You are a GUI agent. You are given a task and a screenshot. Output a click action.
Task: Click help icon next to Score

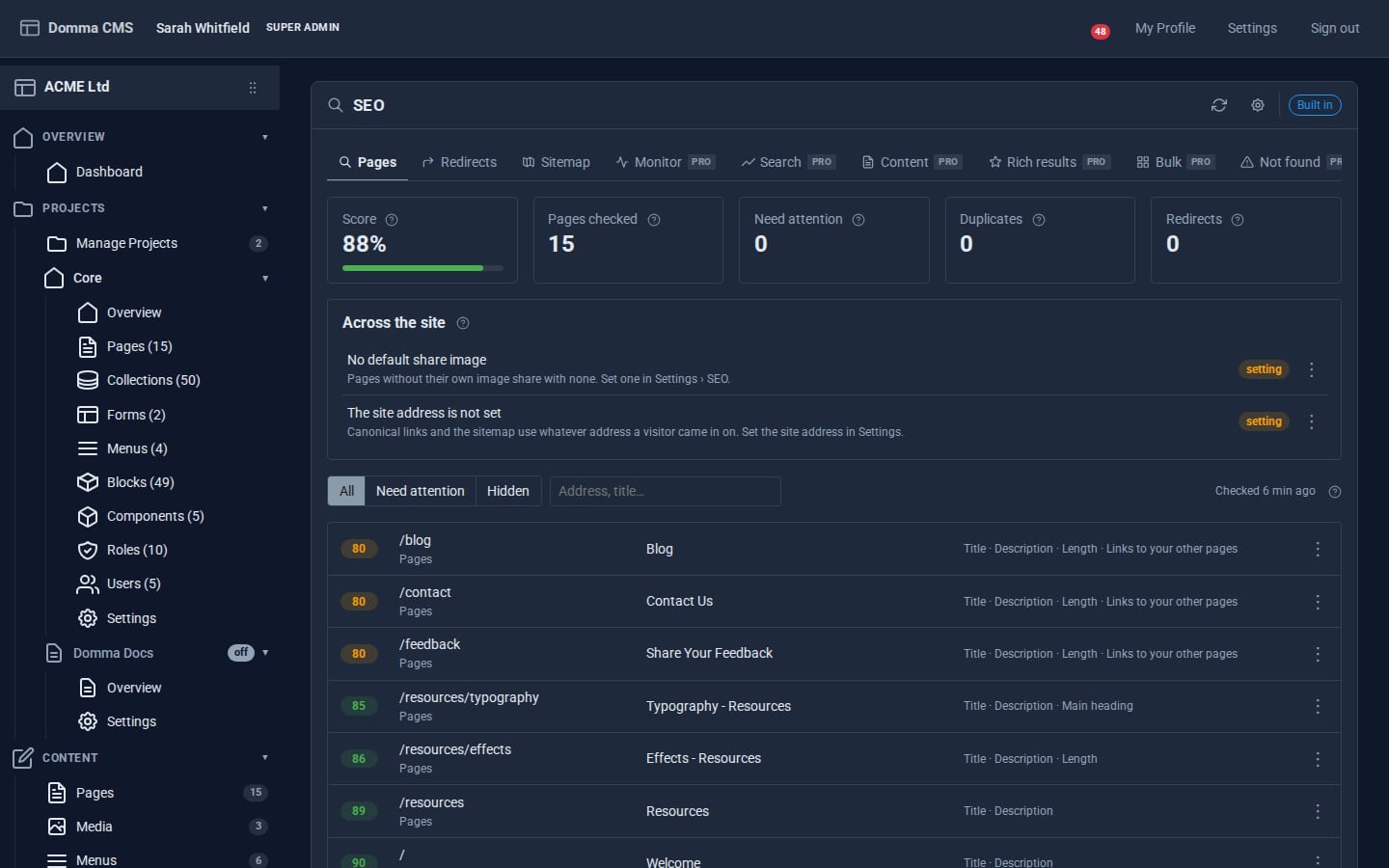[392, 220]
